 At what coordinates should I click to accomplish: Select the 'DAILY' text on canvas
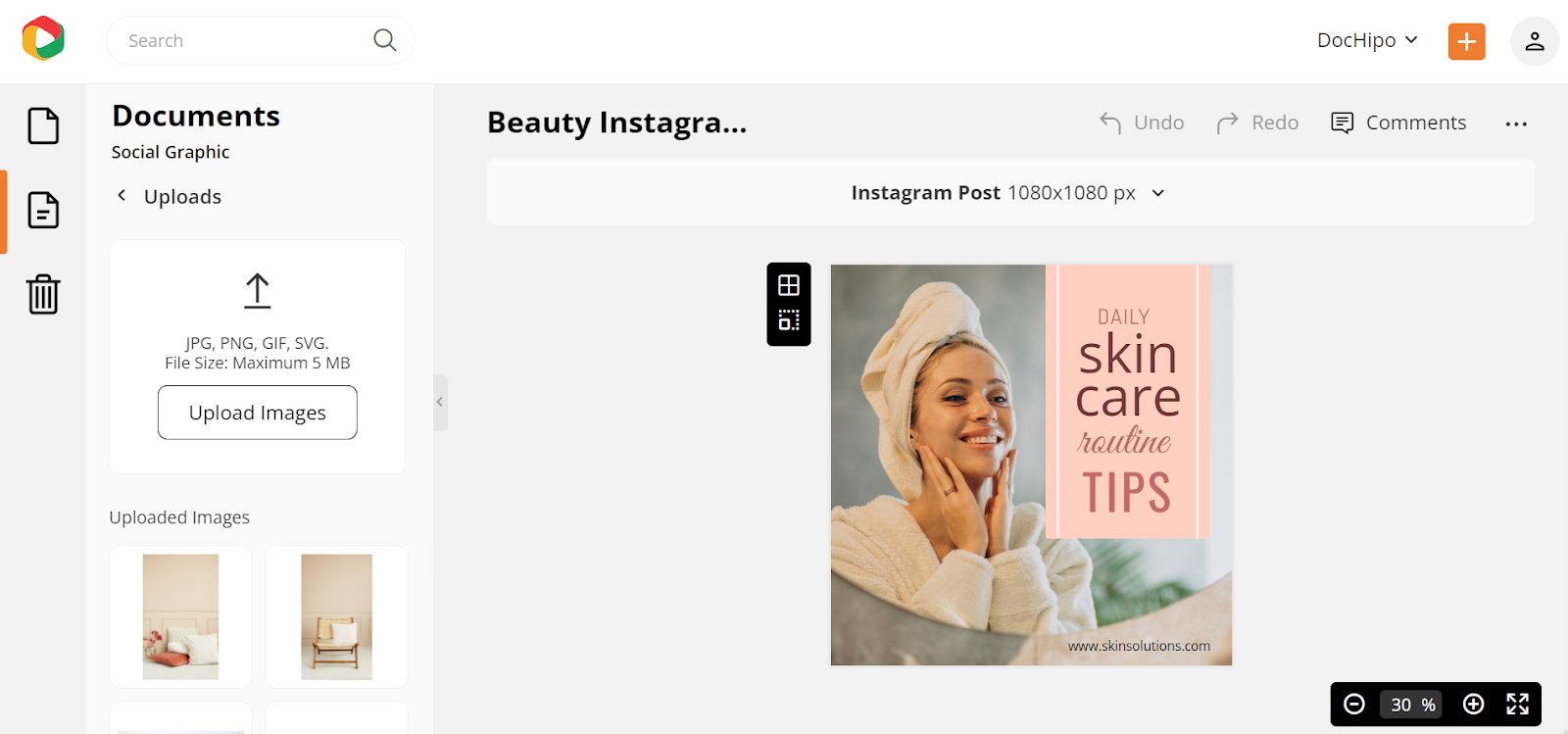tap(1123, 318)
